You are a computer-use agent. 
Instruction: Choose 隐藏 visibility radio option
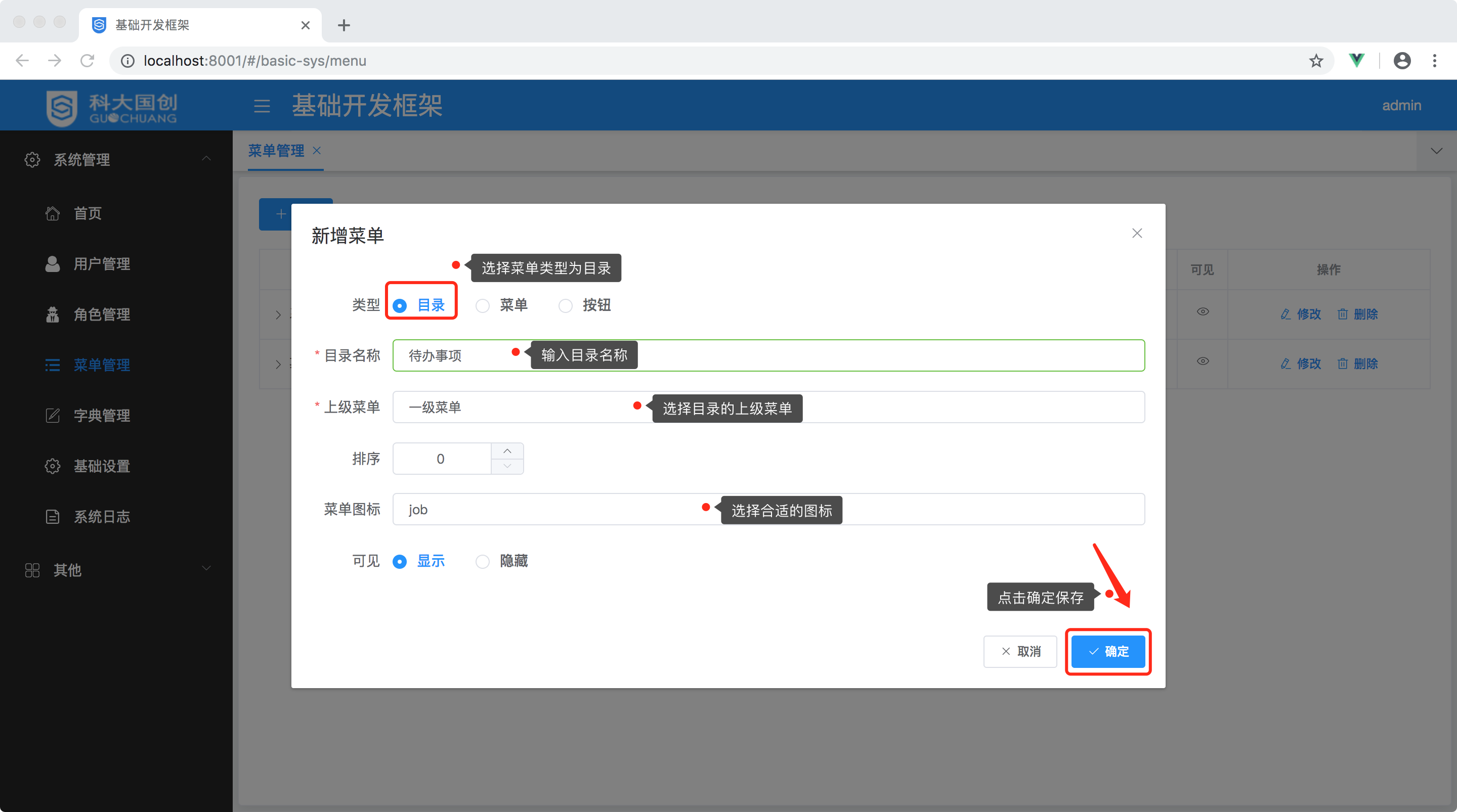[483, 562]
